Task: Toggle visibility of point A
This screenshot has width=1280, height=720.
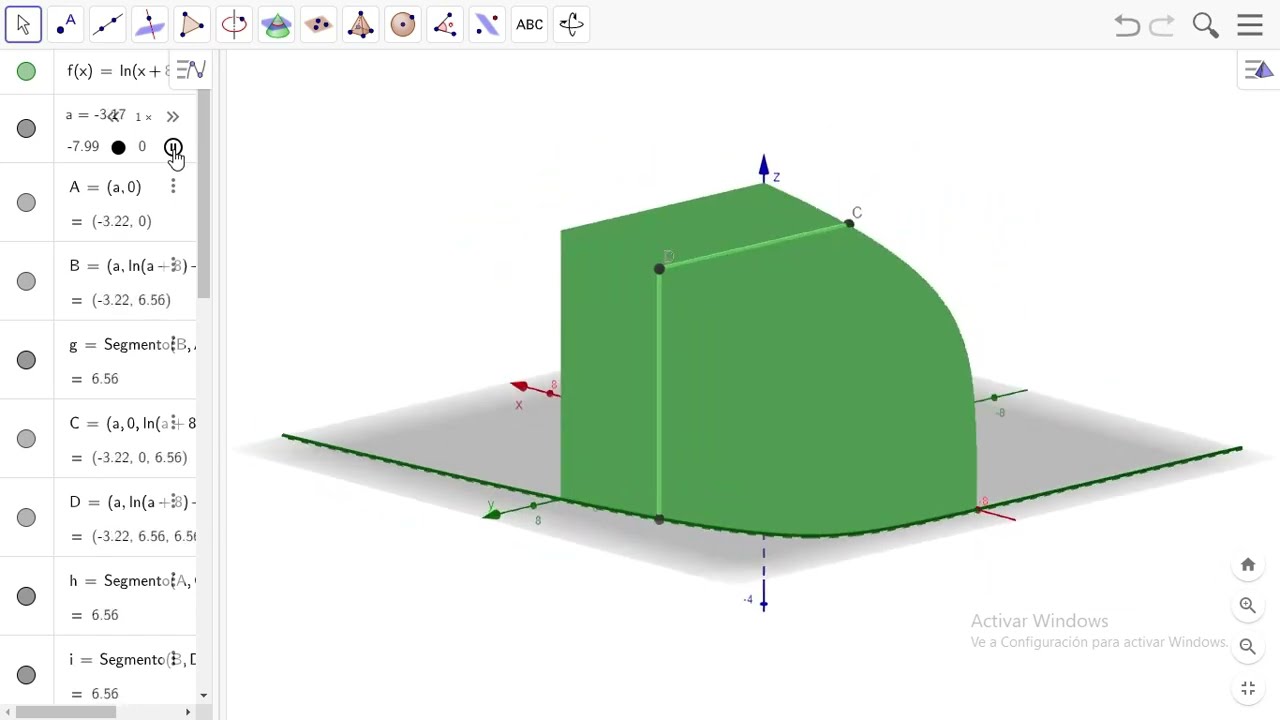Action: coord(26,203)
